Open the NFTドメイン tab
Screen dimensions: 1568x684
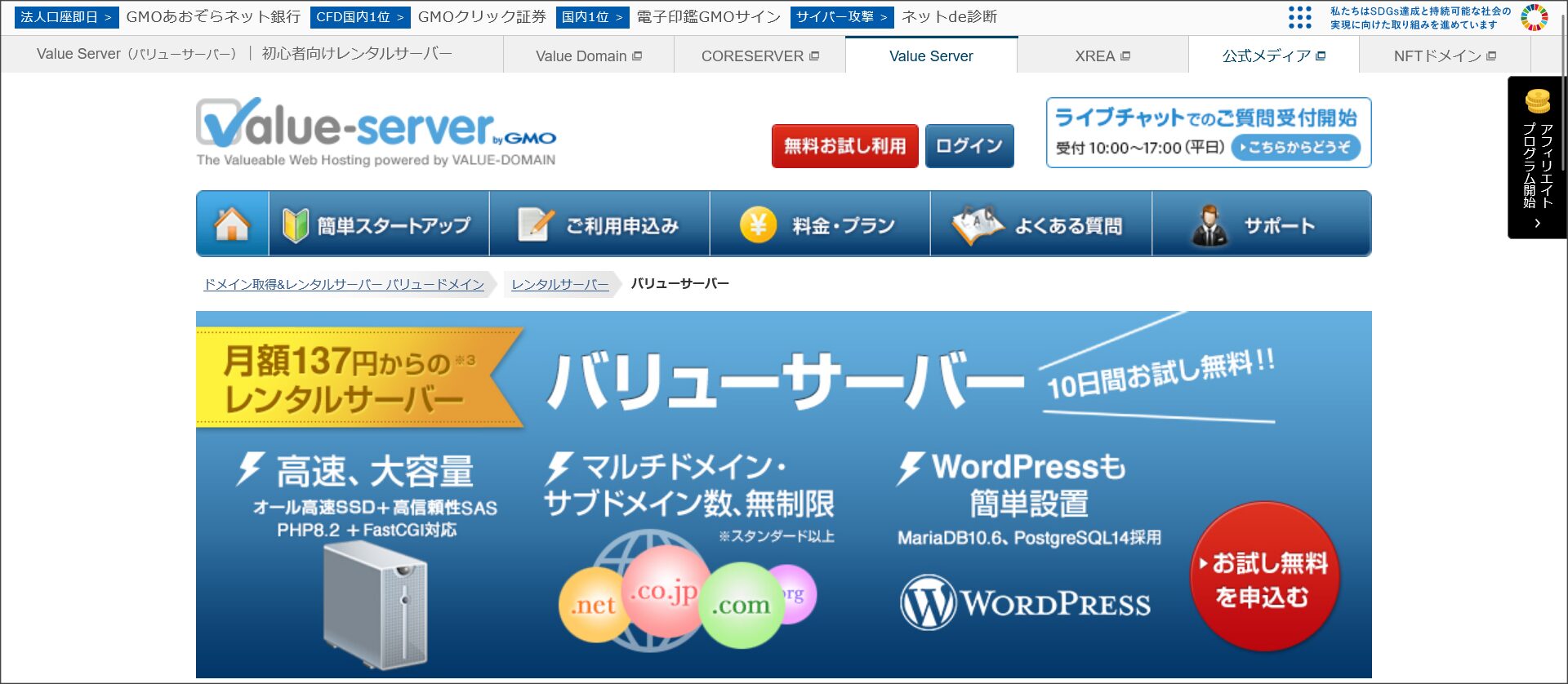pos(1445,56)
